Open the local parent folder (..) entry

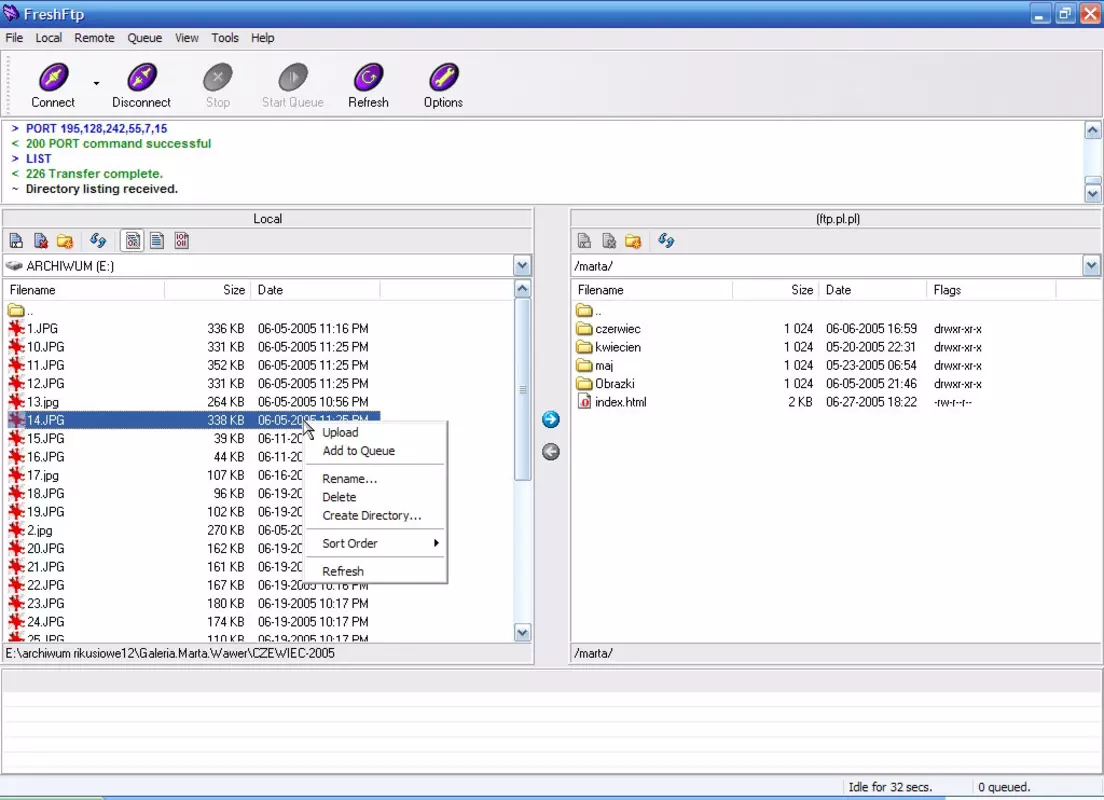coord(20,311)
